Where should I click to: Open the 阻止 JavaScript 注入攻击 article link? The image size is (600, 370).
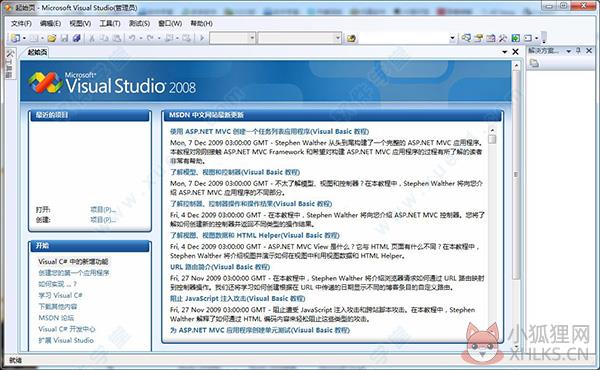tap(238, 298)
